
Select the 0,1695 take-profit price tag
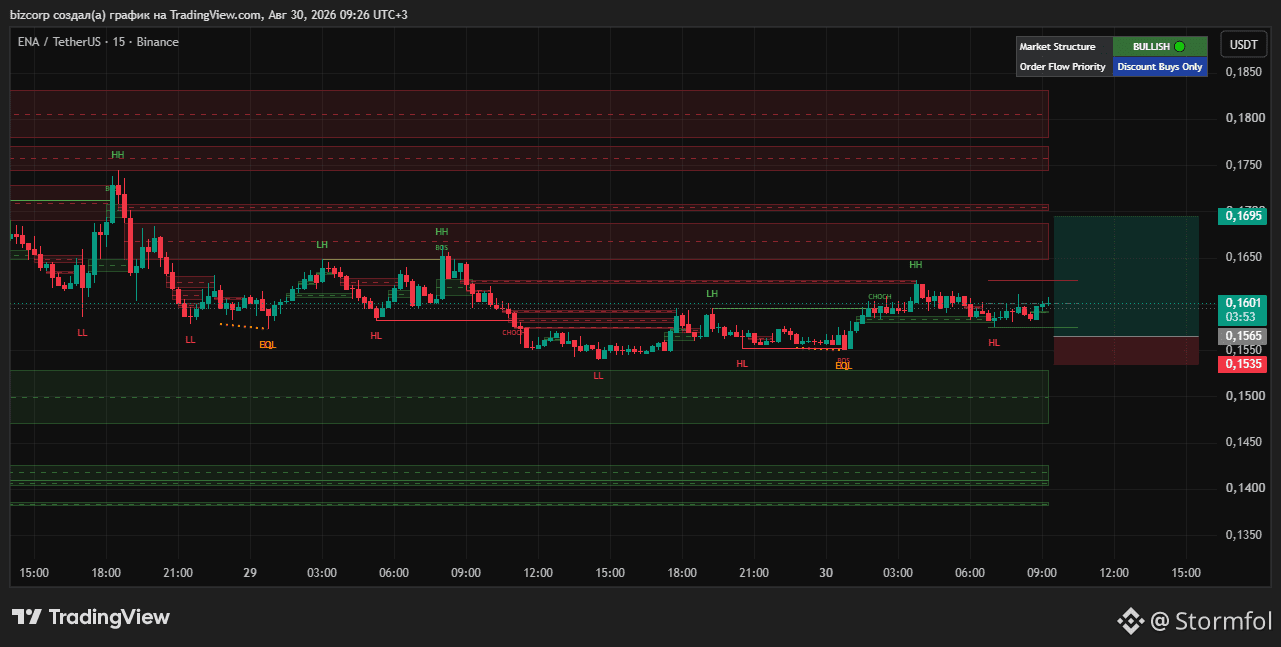coord(1243,215)
